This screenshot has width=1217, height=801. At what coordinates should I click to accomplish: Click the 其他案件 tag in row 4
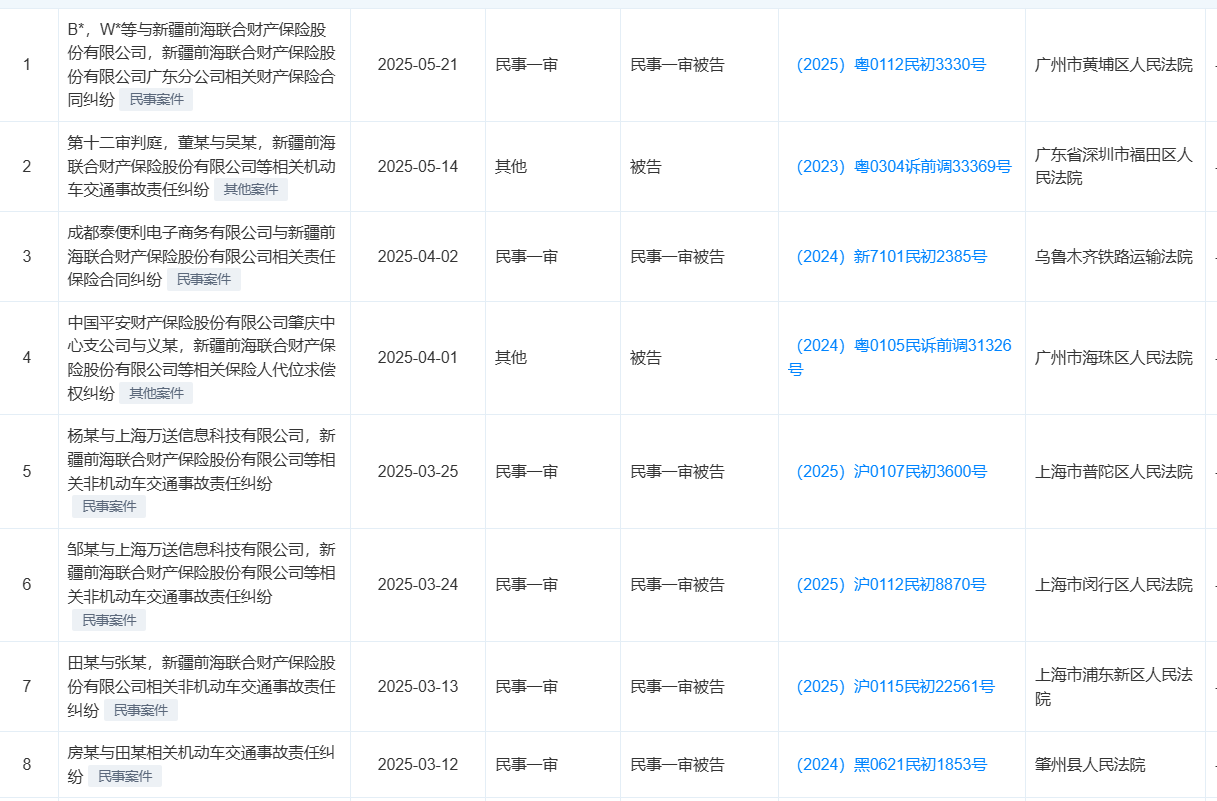coord(156,392)
